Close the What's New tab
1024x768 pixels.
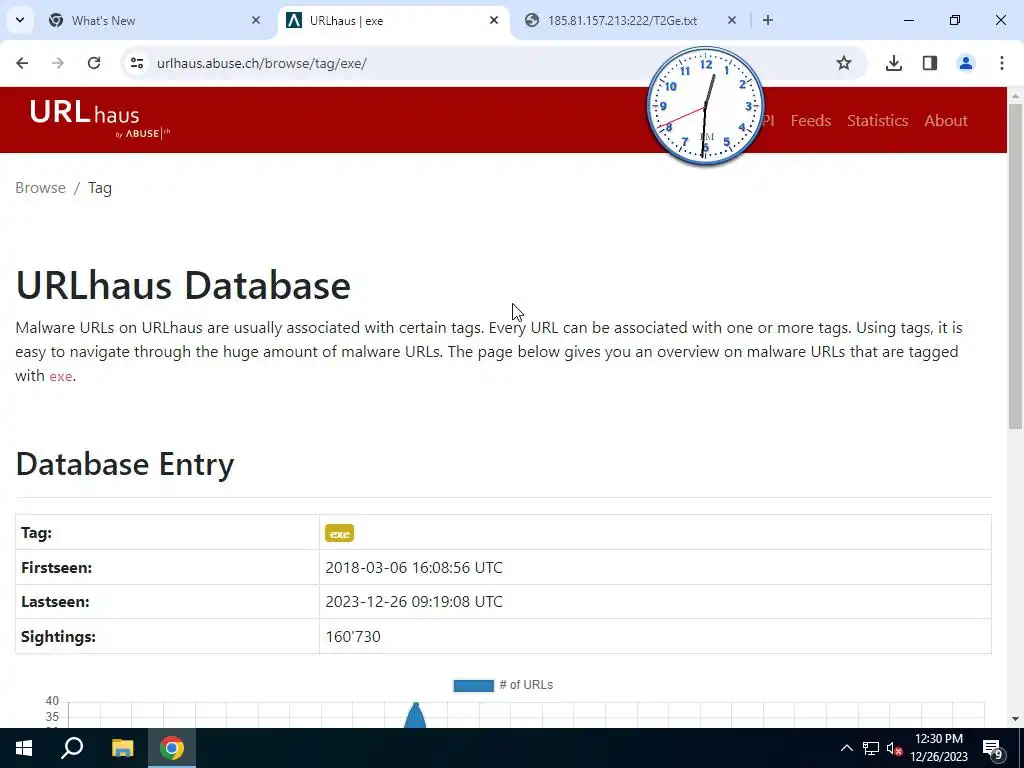tap(256, 20)
